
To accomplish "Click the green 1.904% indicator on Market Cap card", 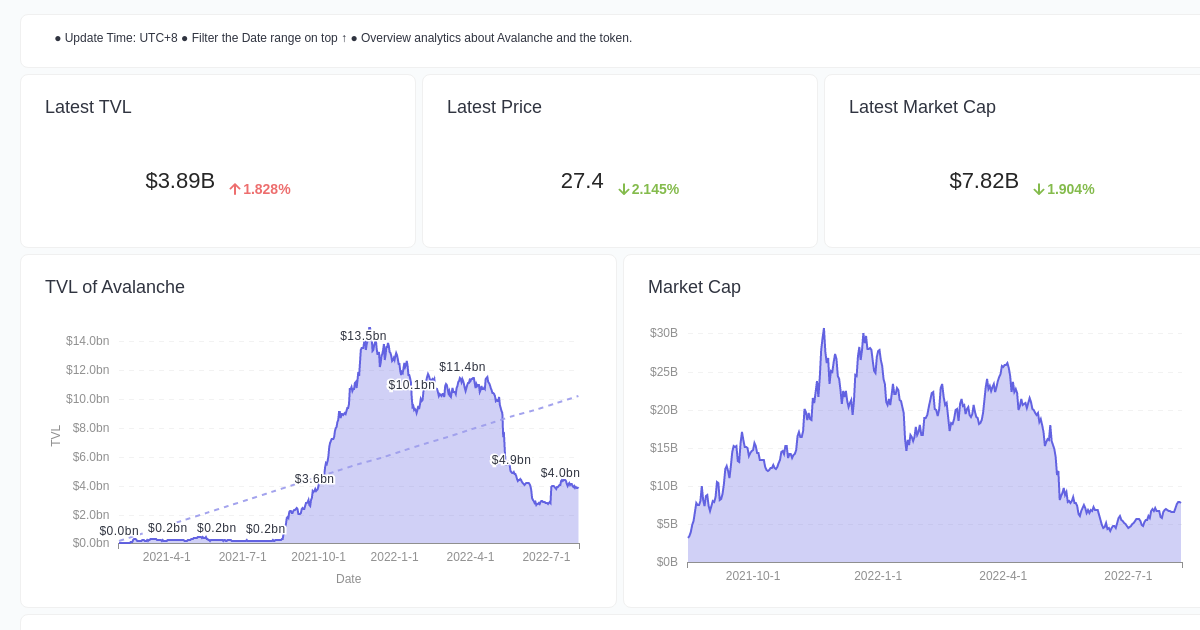I will point(1063,189).
